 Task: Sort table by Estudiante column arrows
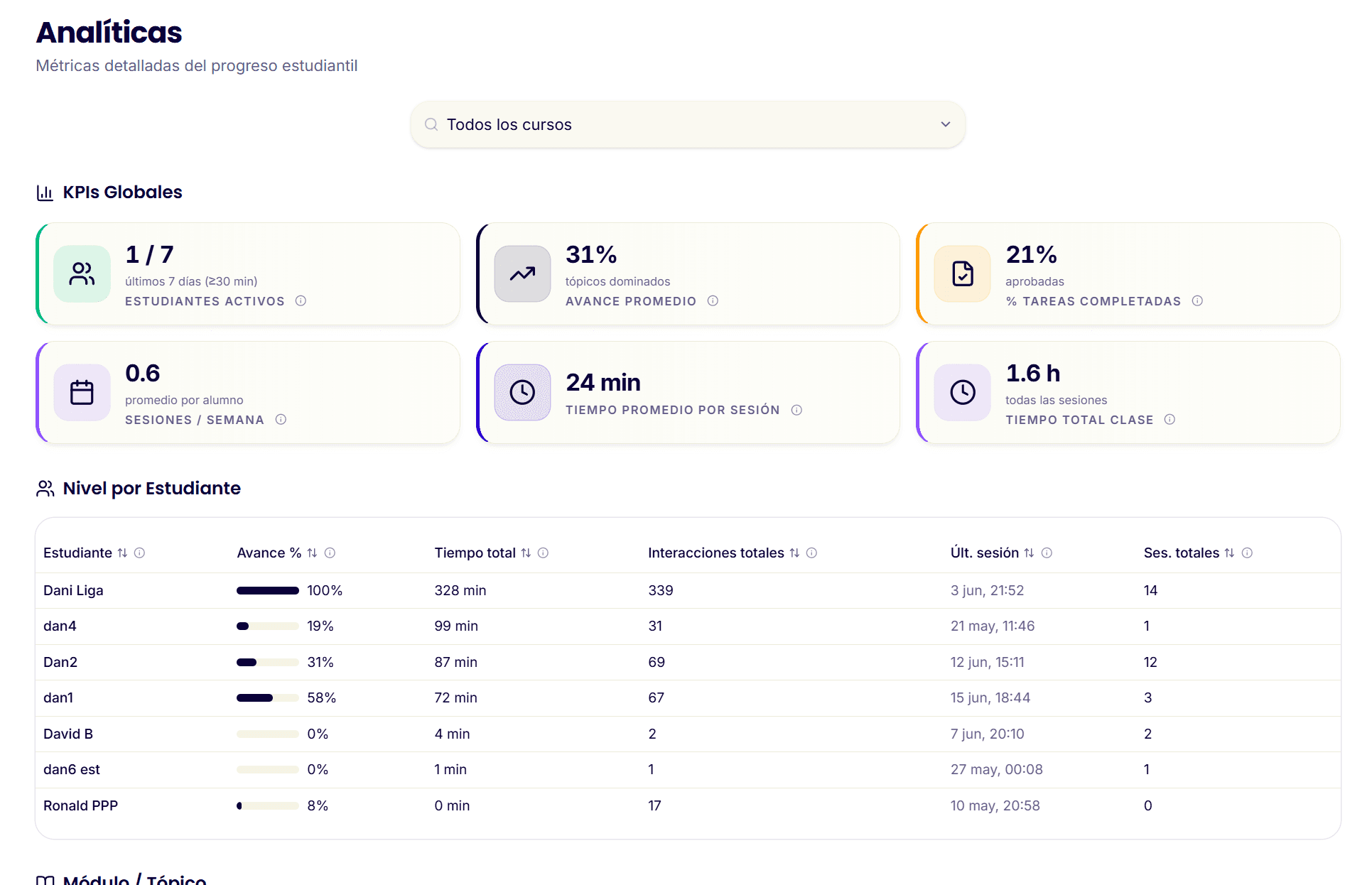(x=122, y=553)
